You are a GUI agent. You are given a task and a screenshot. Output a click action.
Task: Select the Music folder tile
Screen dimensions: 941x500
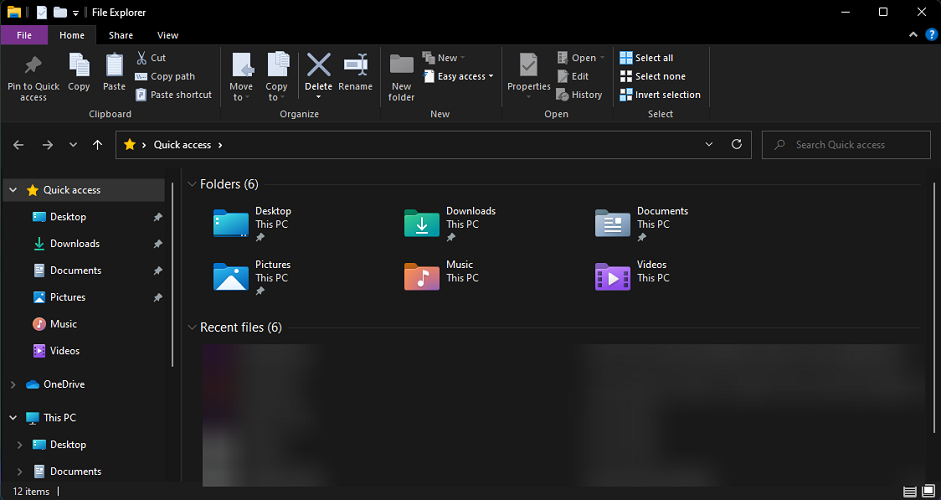[441, 277]
